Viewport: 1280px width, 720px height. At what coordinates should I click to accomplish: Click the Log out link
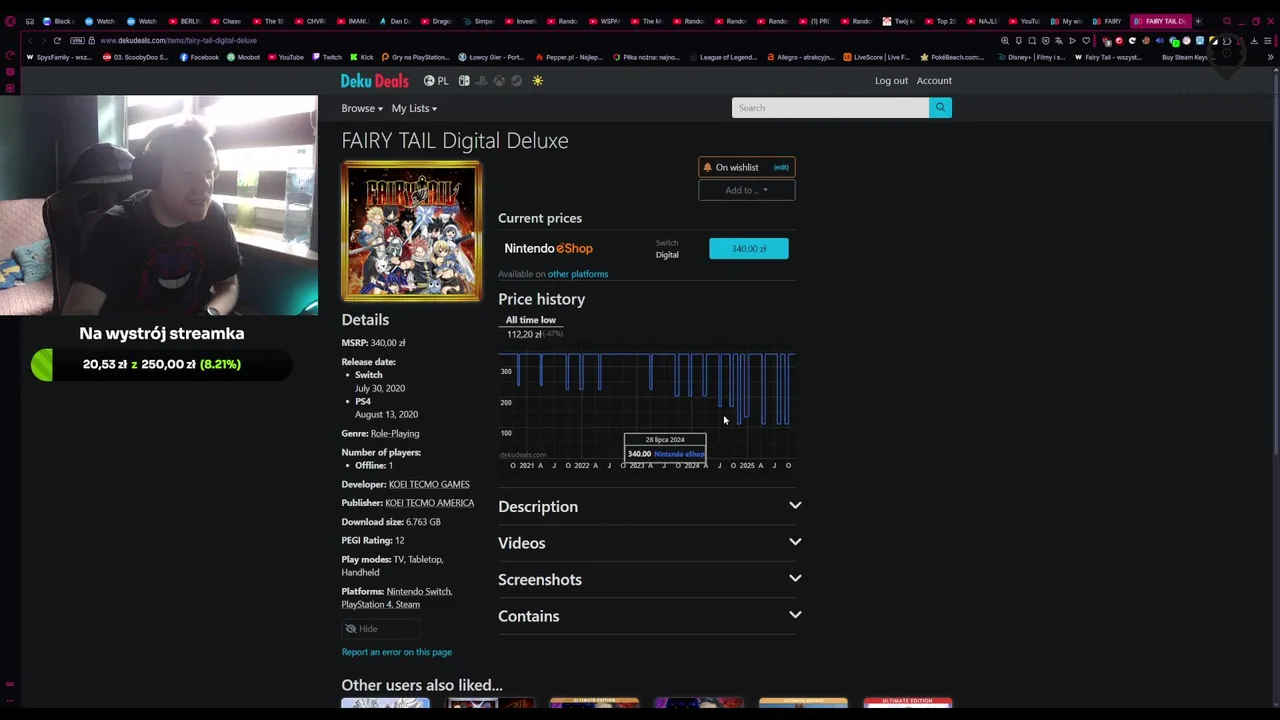pyautogui.click(x=891, y=81)
